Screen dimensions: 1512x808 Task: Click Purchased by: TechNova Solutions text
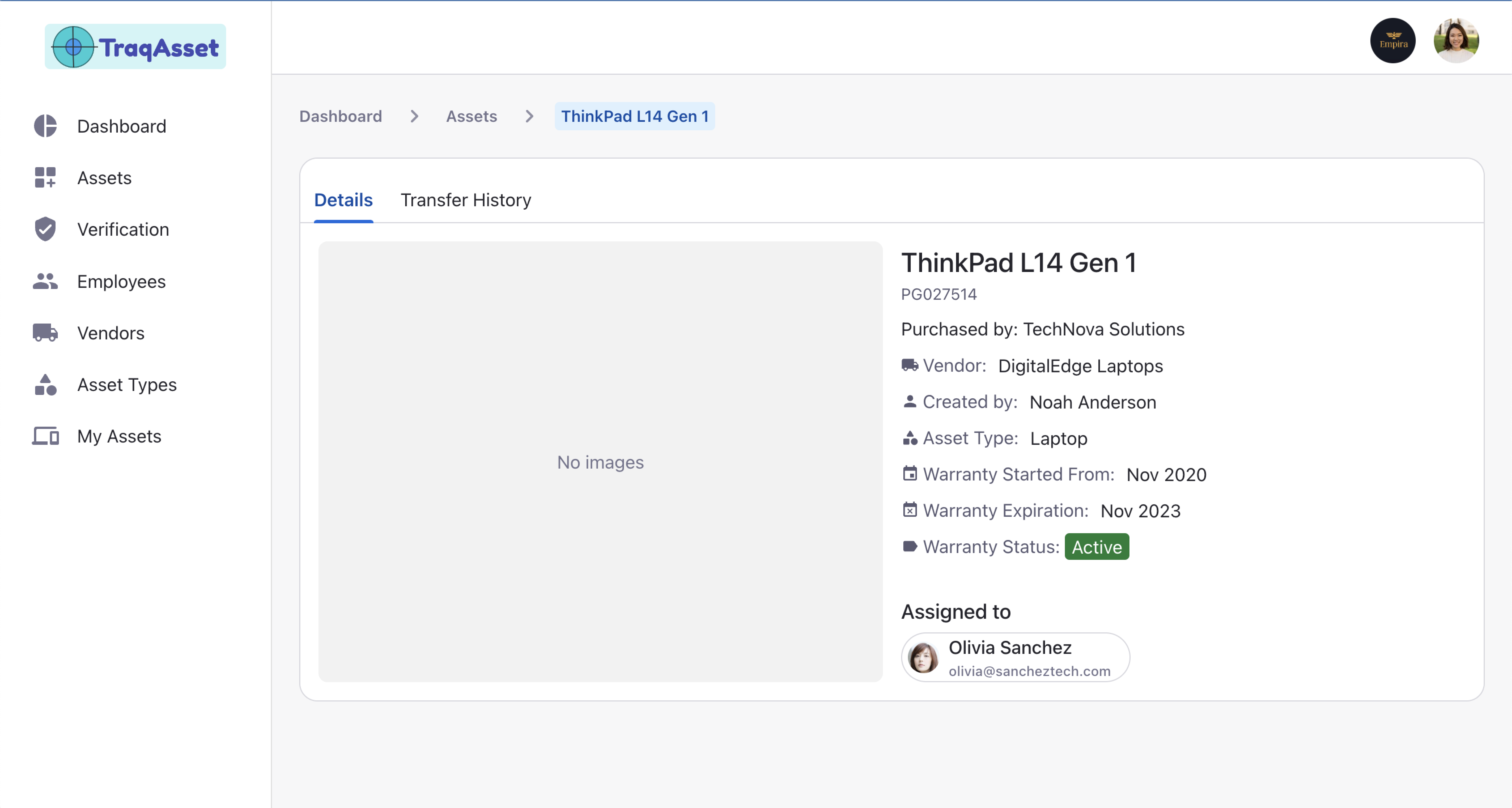tap(1043, 329)
